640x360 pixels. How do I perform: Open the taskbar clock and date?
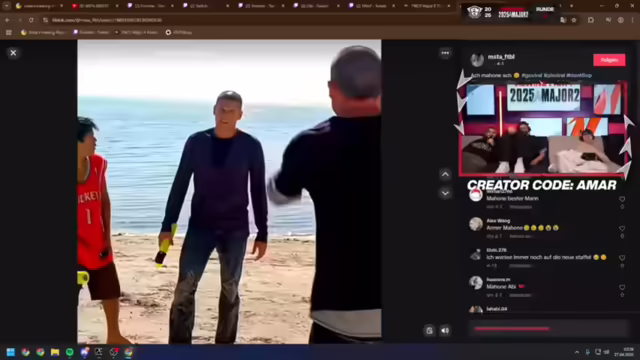[x=624, y=352]
